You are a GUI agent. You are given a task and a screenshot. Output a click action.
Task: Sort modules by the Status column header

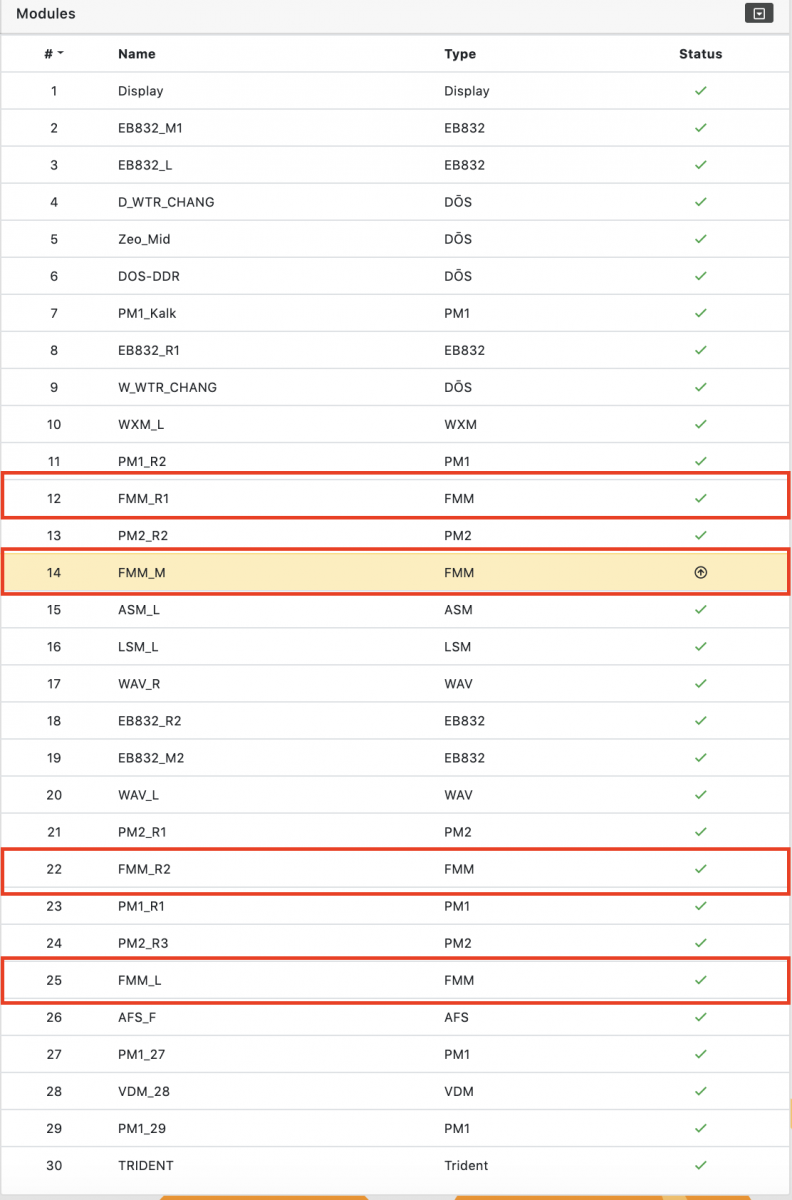700,54
